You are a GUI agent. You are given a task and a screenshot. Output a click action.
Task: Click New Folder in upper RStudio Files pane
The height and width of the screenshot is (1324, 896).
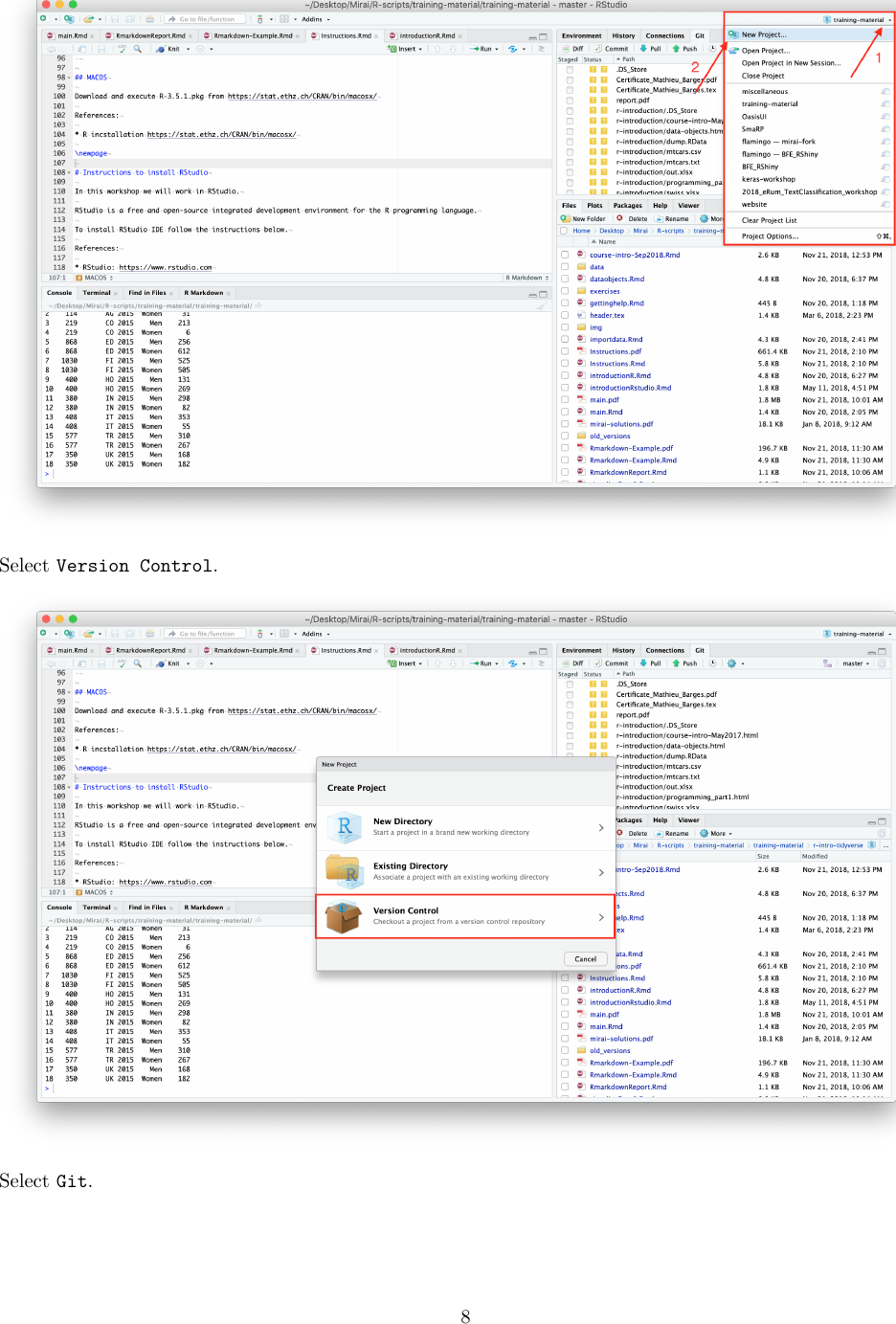(584, 218)
